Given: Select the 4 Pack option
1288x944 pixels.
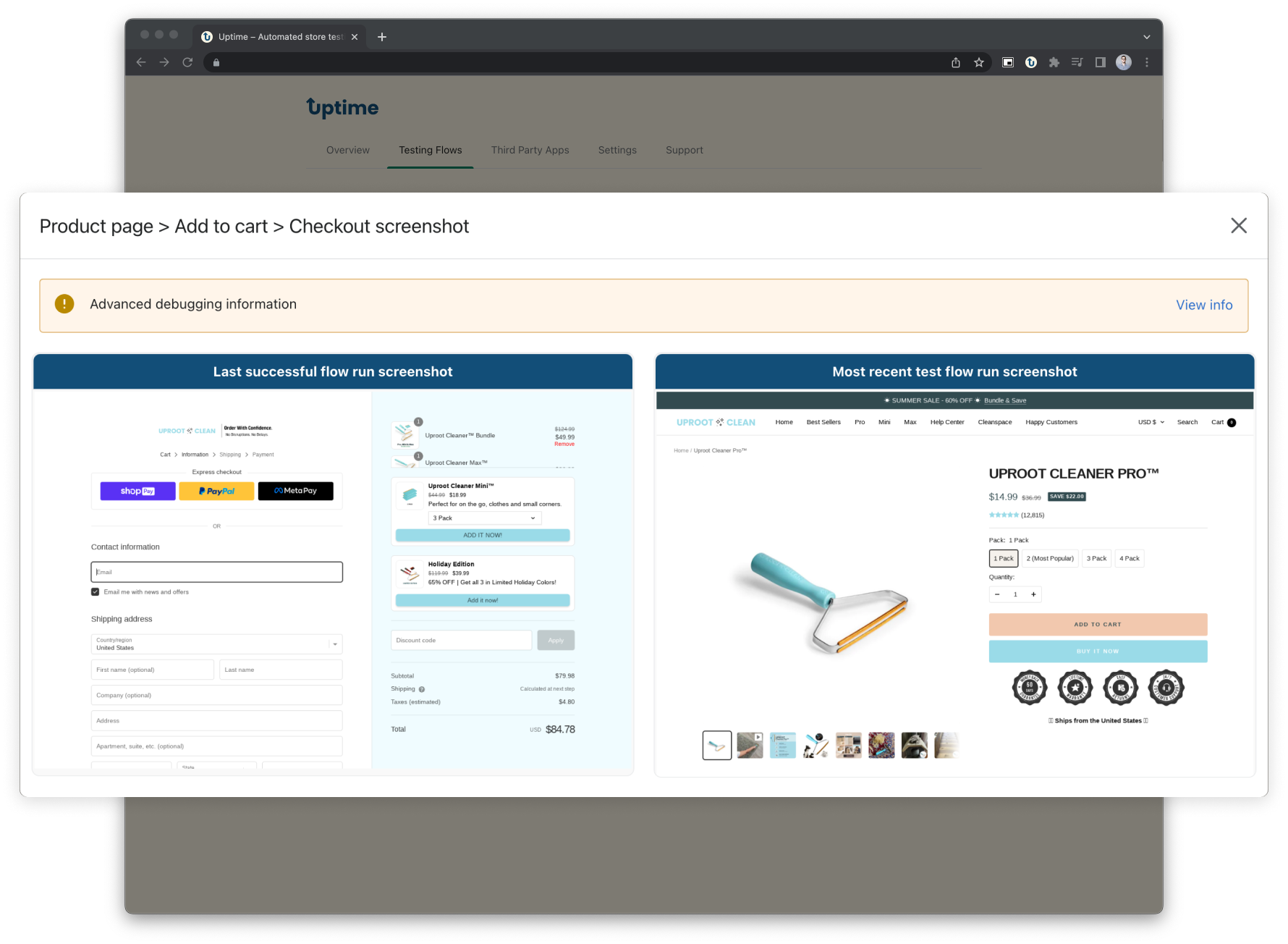Looking at the screenshot, I should [1130, 558].
